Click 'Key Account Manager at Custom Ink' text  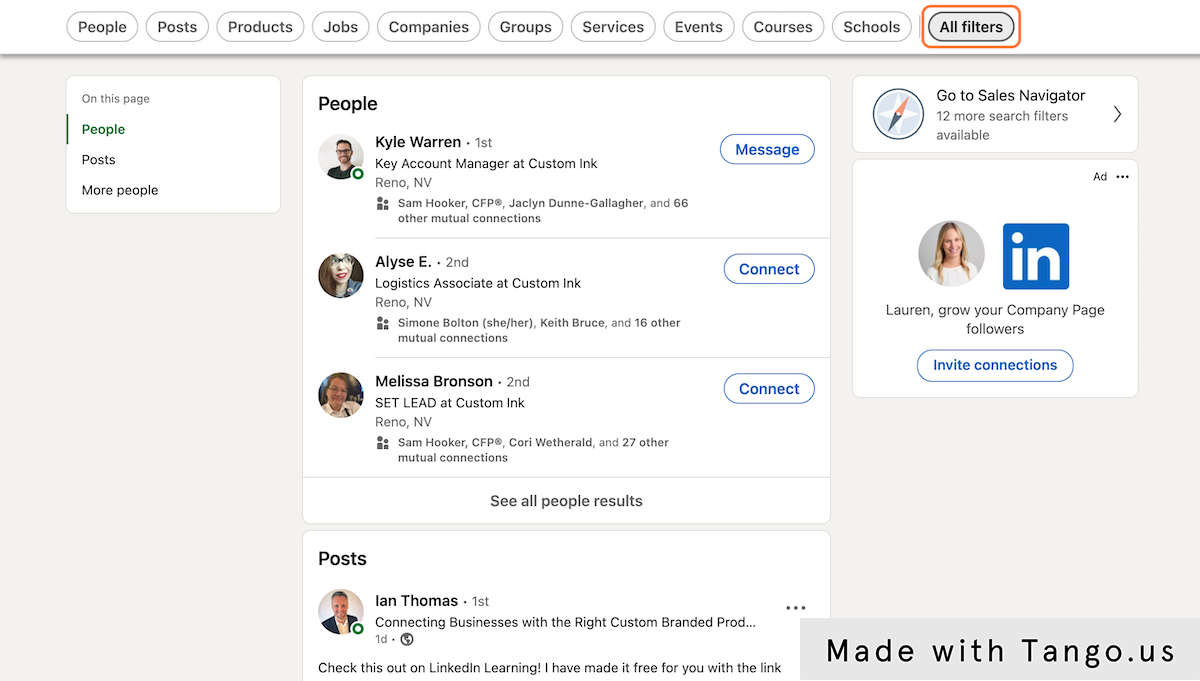click(x=486, y=163)
